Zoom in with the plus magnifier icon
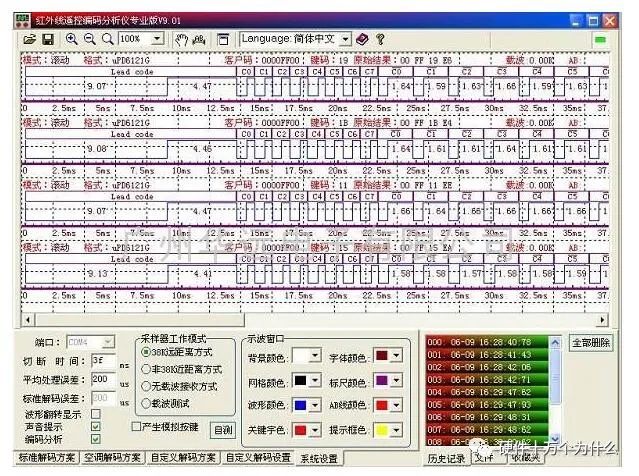This screenshot has height=476, width=639. click(x=72, y=39)
